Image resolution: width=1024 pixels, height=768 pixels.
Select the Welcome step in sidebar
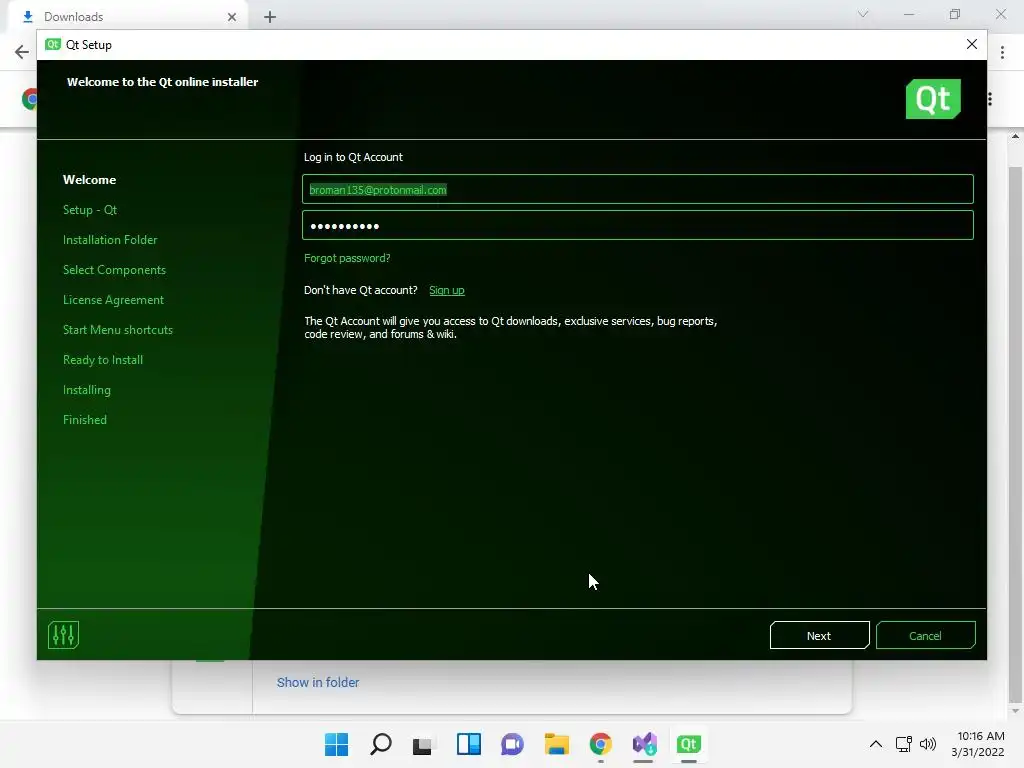(89, 180)
